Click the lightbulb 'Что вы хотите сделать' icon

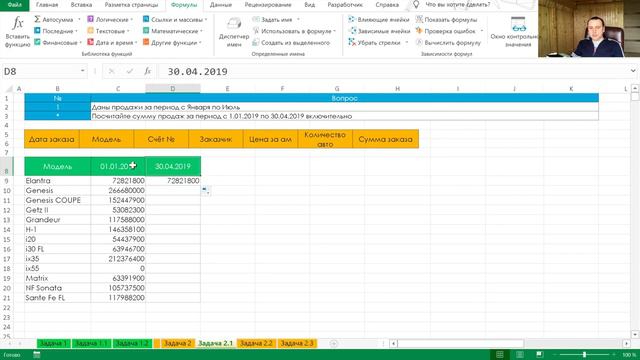pyautogui.click(x=416, y=5)
